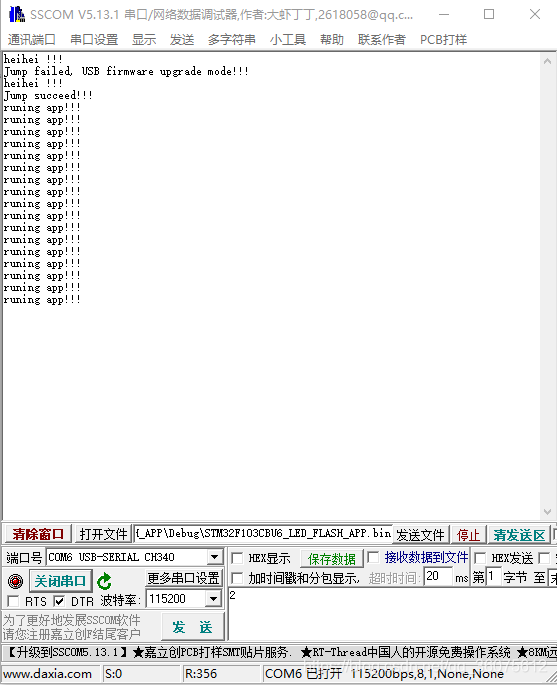Click the 保存数据 button
557x685 pixels.
[332, 559]
